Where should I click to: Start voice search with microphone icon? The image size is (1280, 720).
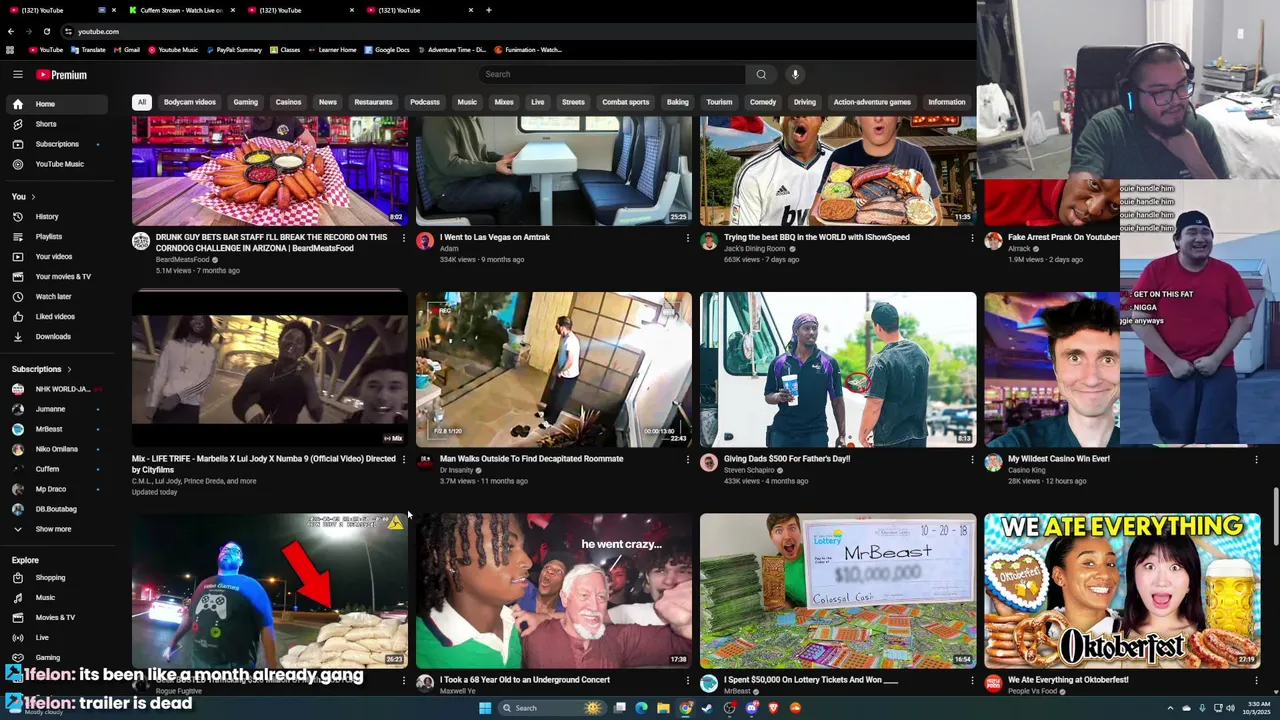[x=795, y=74]
